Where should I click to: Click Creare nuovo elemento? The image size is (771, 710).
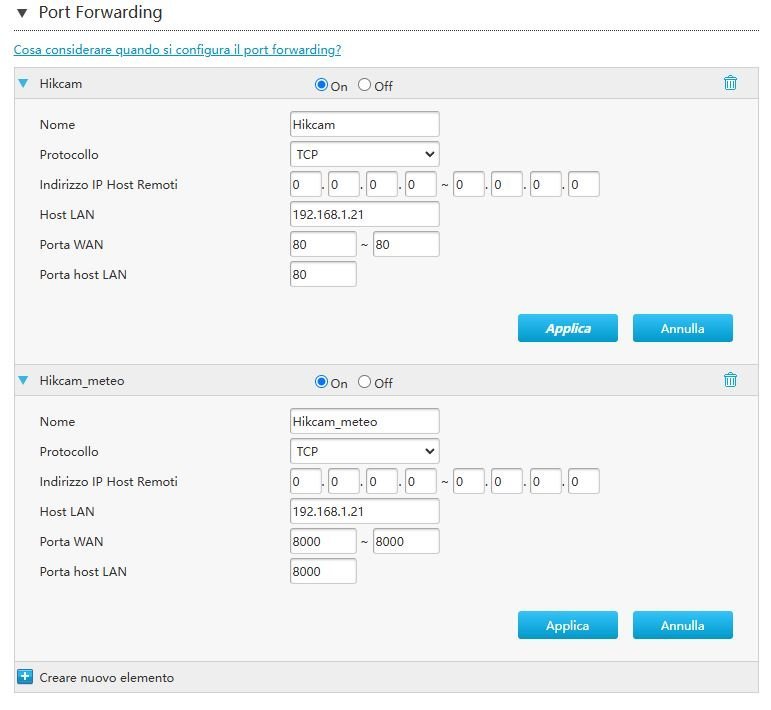(106, 677)
